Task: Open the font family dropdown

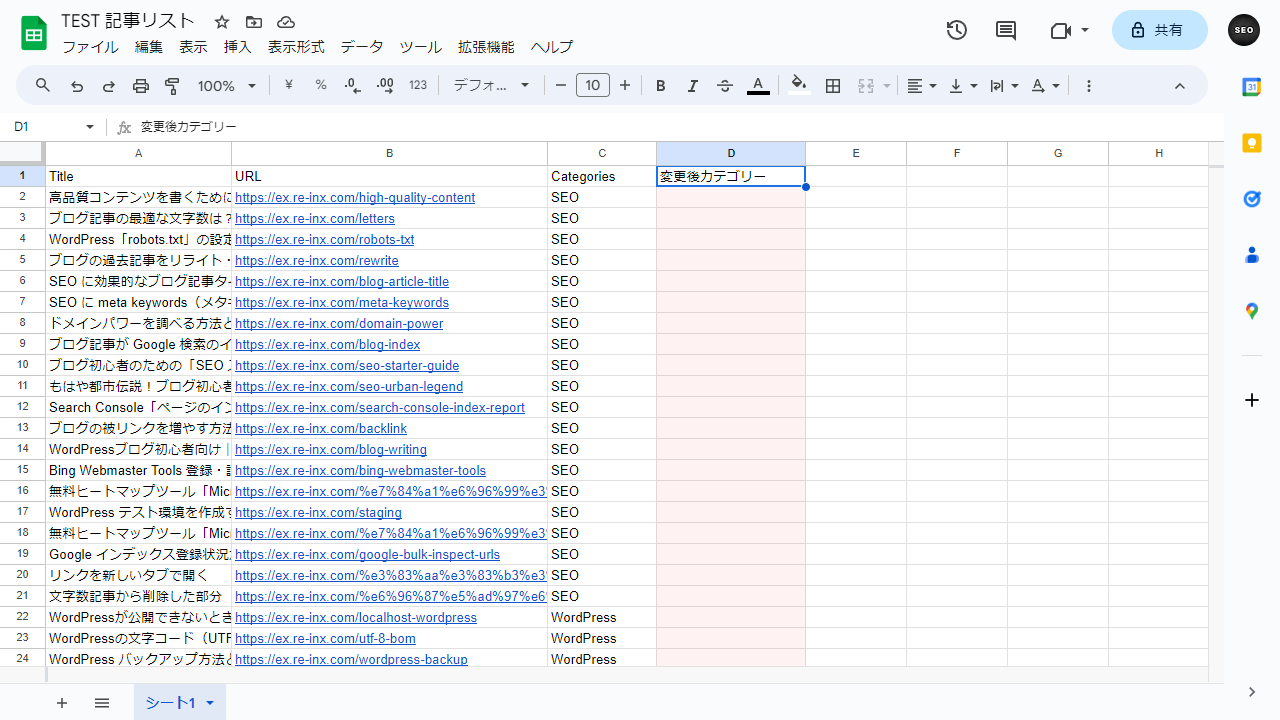Action: [x=491, y=86]
